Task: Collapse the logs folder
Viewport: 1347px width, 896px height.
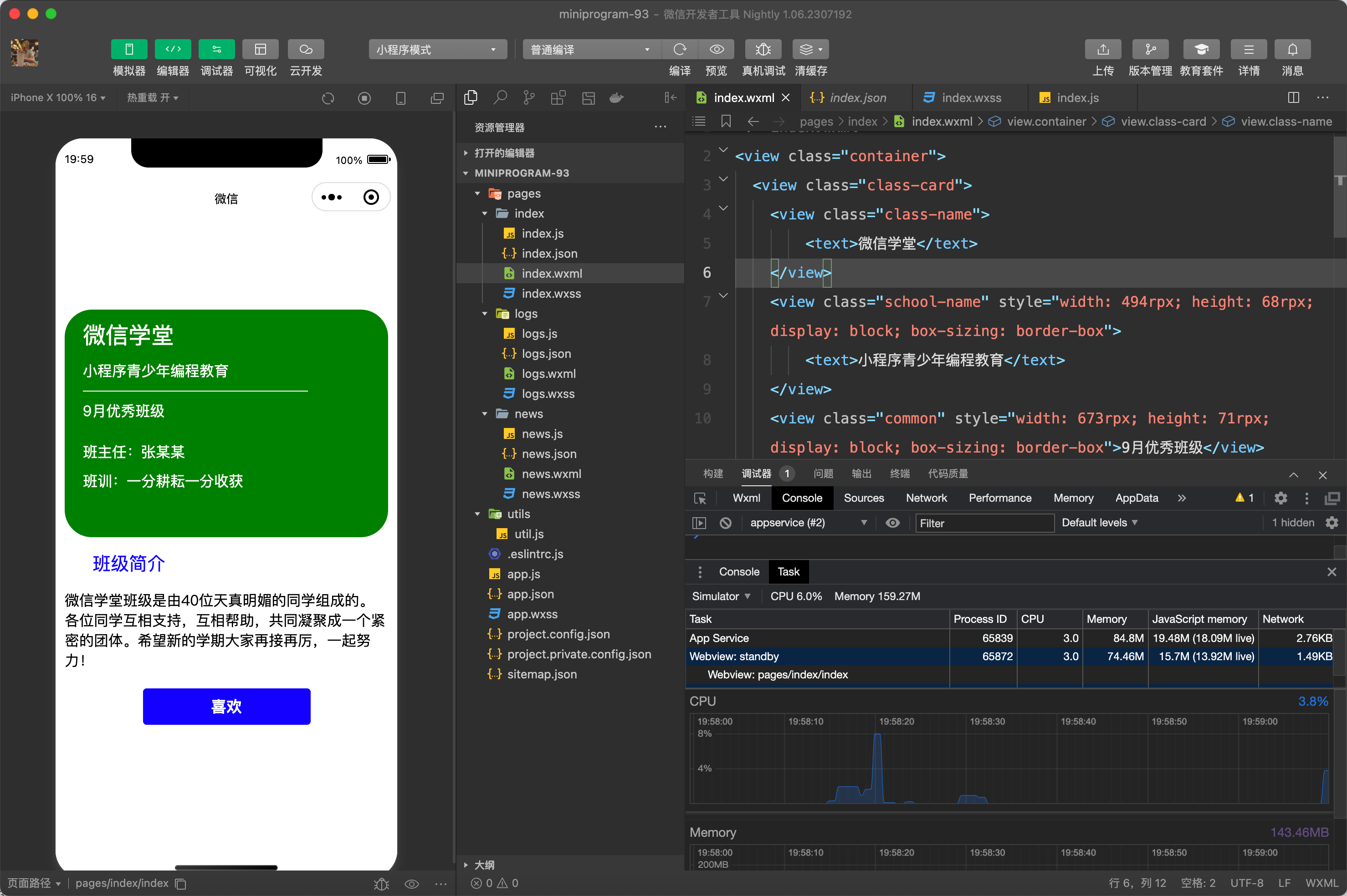Action: [485, 314]
